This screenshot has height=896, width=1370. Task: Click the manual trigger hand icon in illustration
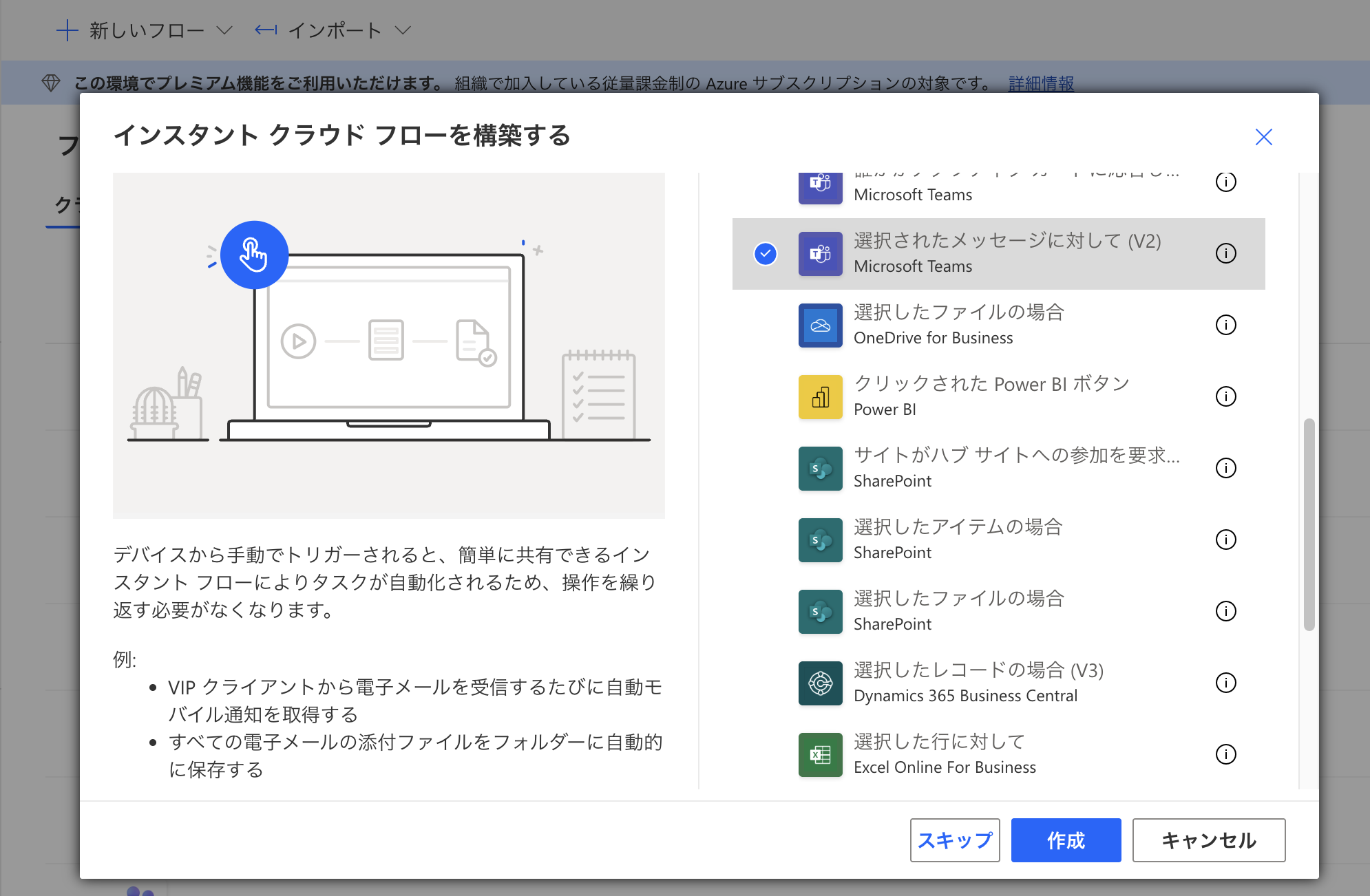click(254, 255)
